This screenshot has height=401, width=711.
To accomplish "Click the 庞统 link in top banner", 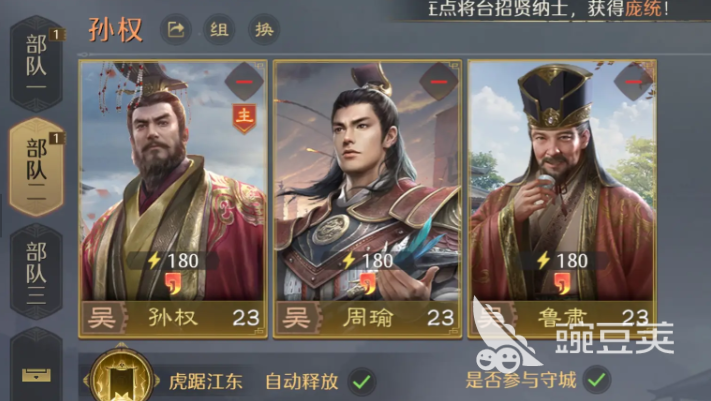I will coord(643,8).
